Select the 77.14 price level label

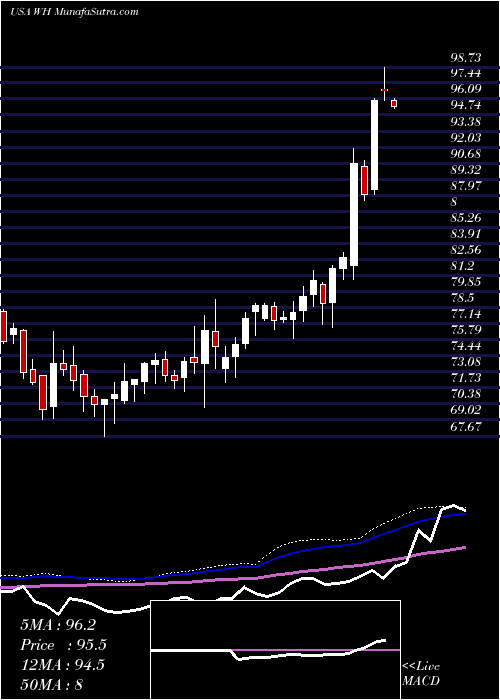[x=465, y=314]
